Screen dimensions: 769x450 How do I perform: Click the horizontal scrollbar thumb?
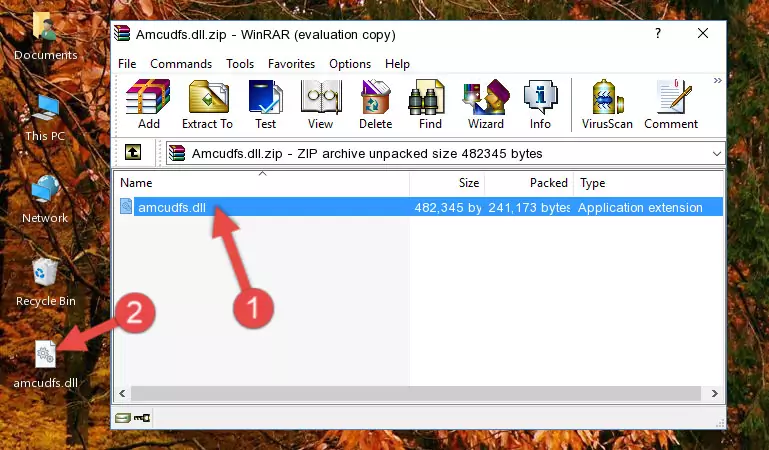pyautogui.click(x=416, y=393)
